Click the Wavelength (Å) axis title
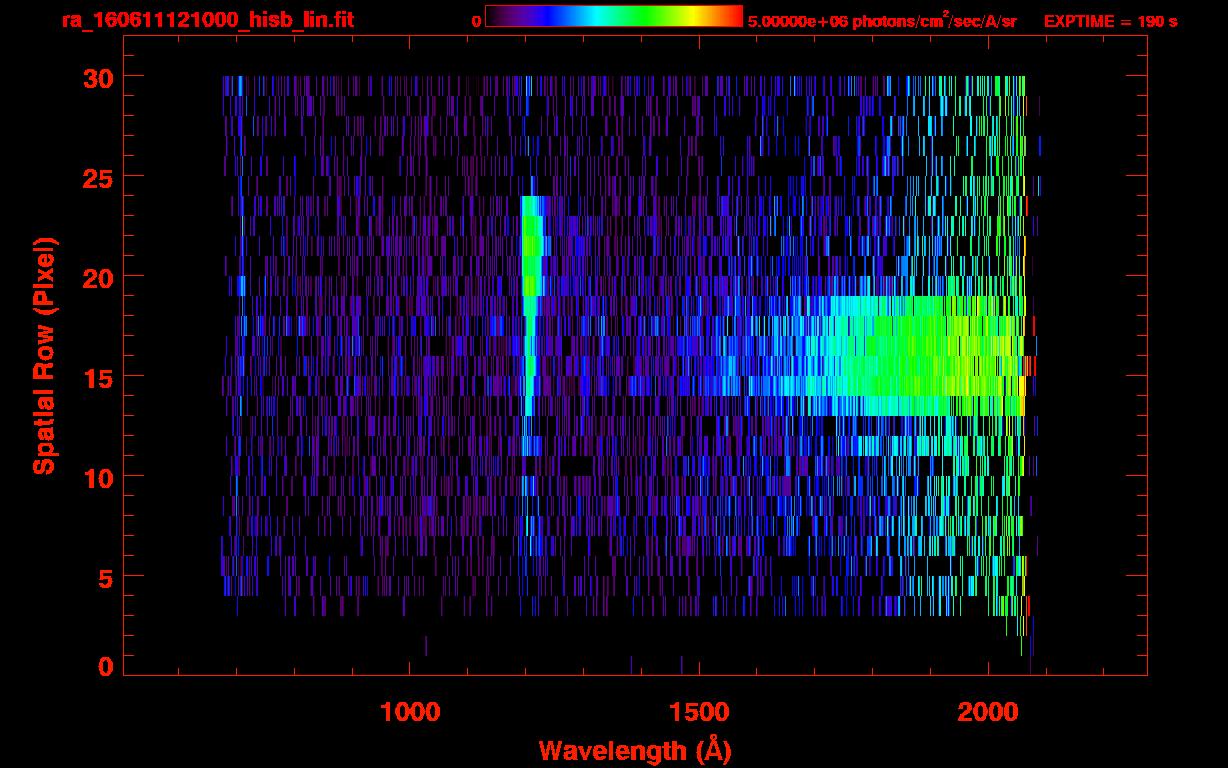Screen dimensions: 1228x768 635,750
